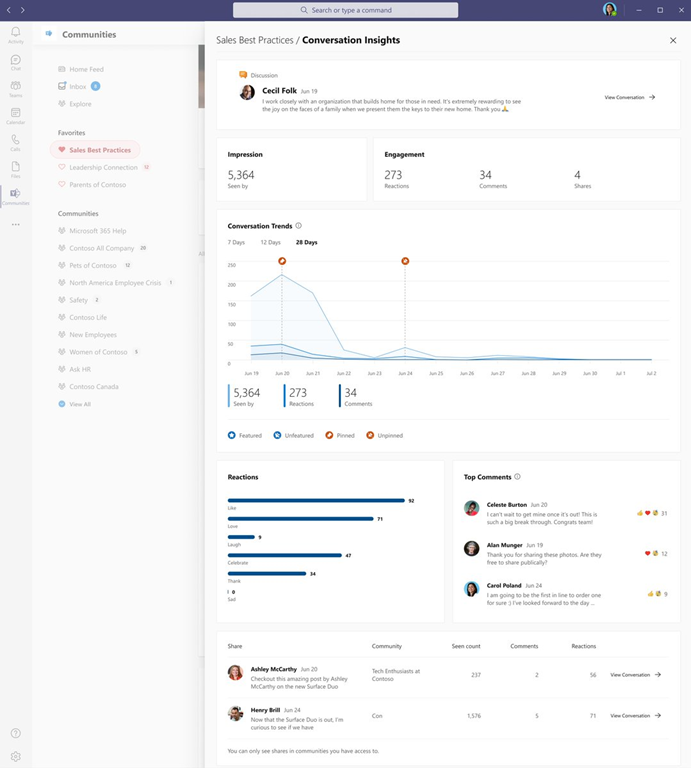
Task: Open the Calendar icon in sidebar
Action: coord(15,115)
